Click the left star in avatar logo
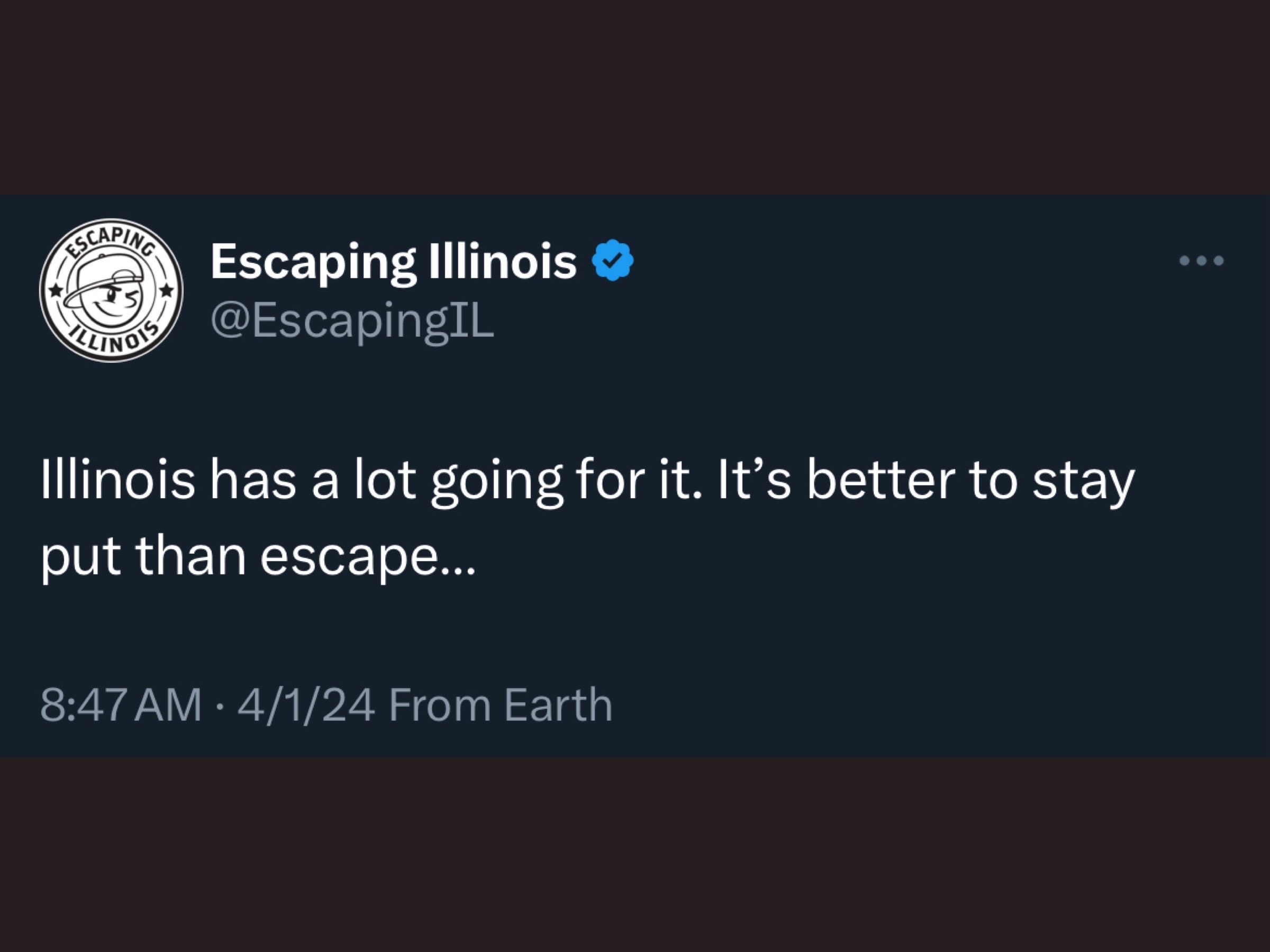The width and height of the screenshot is (1270, 952). (x=55, y=290)
